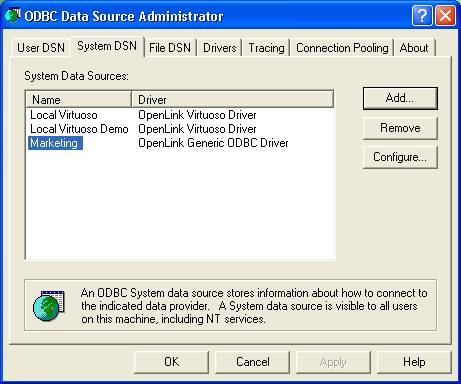
Task: Close the ODBC Data Source Administrator window
Action: pyautogui.click(x=446, y=16)
